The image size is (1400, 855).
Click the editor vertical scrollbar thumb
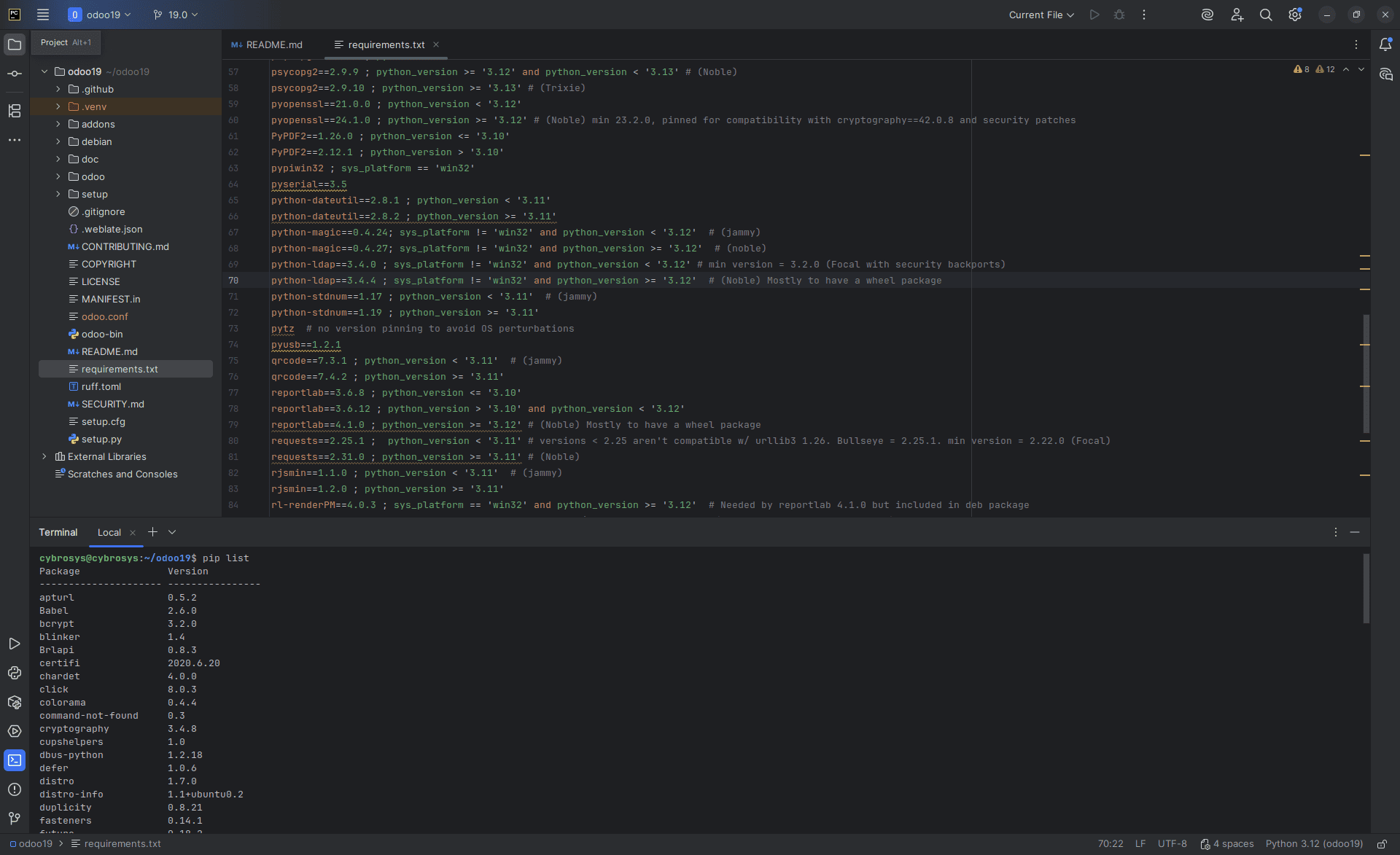pos(1366,373)
